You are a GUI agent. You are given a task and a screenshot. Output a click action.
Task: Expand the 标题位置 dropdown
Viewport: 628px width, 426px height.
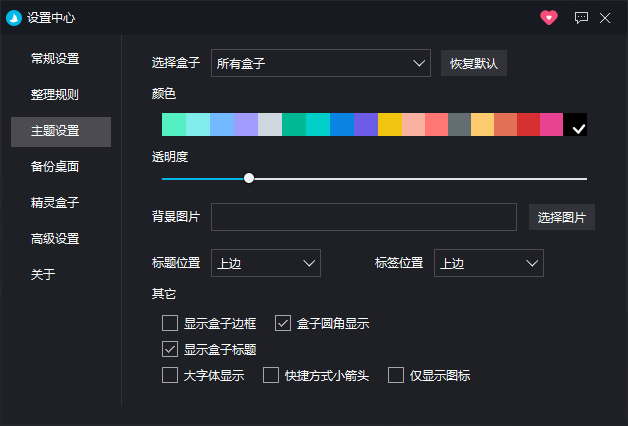tap(266, 263)
